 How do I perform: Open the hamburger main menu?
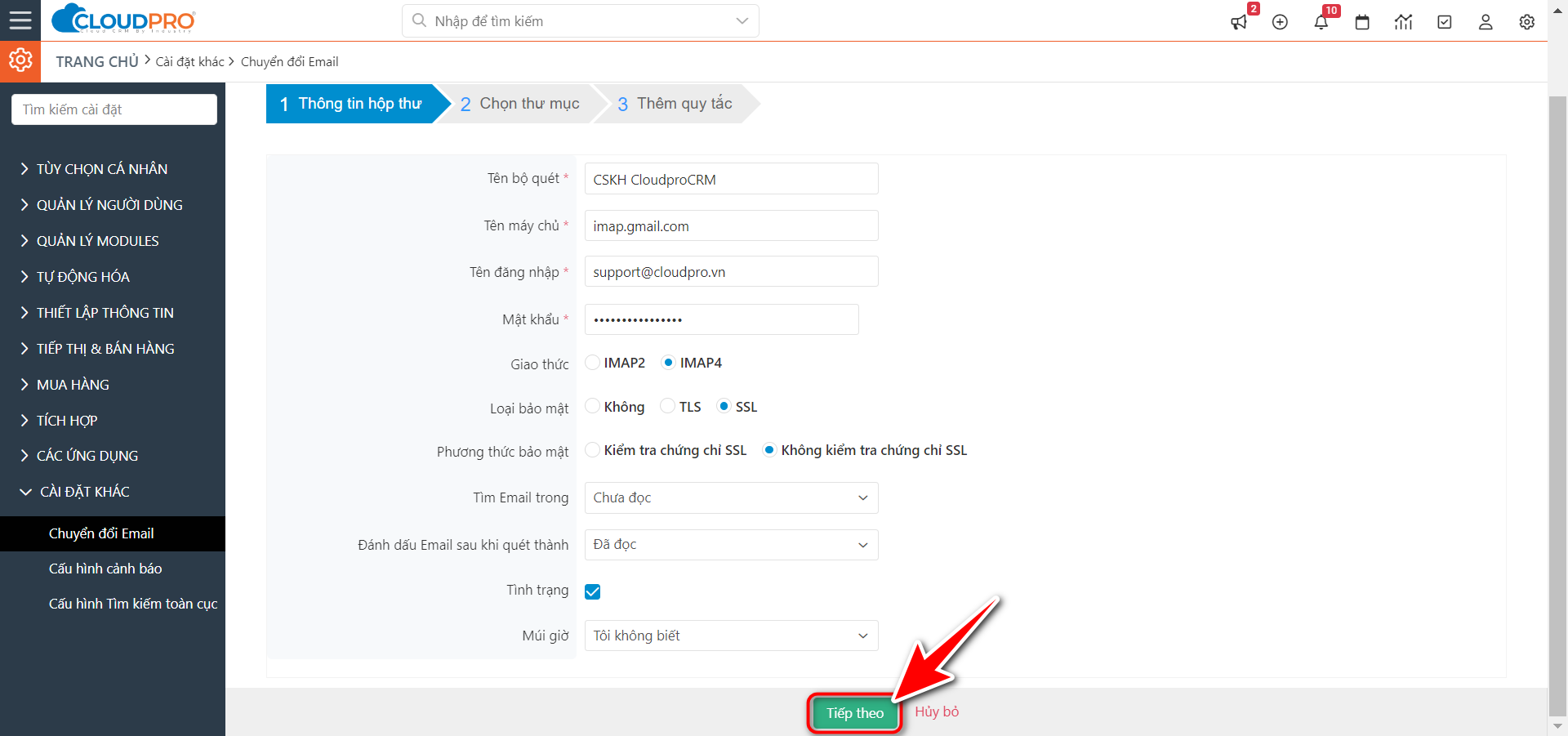[20, 20]
